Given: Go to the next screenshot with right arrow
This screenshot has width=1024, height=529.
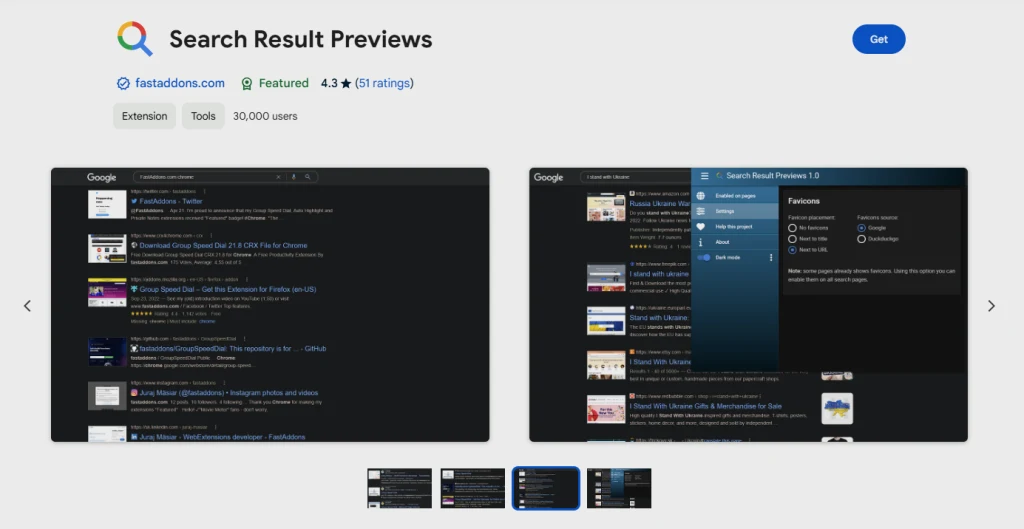Looking at the screenshot, I should click(x=991, y=306).
